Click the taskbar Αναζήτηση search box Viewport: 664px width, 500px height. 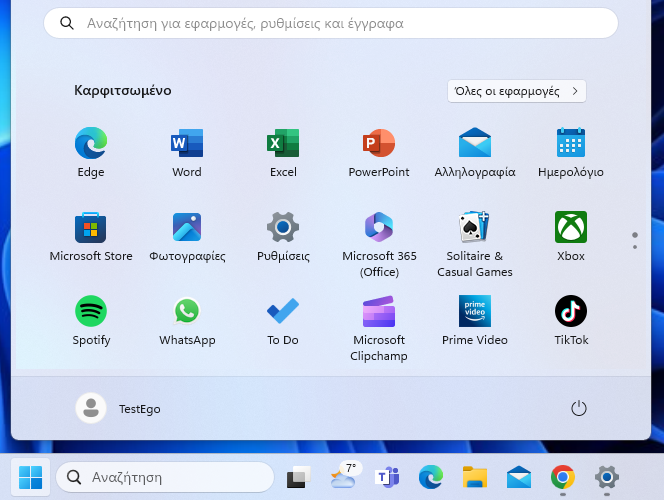click(165, 477)
